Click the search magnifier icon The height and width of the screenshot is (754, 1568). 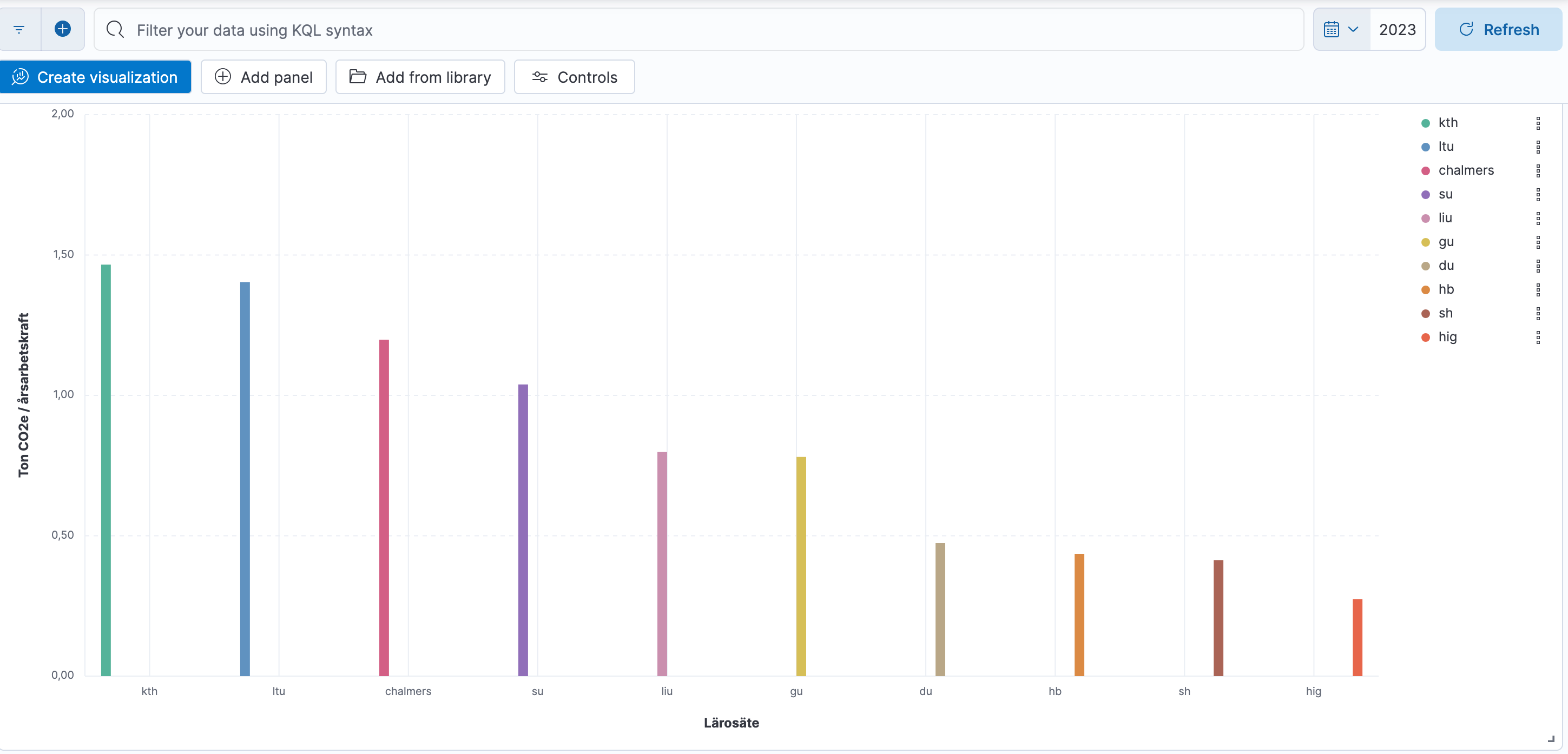point(115,29)
